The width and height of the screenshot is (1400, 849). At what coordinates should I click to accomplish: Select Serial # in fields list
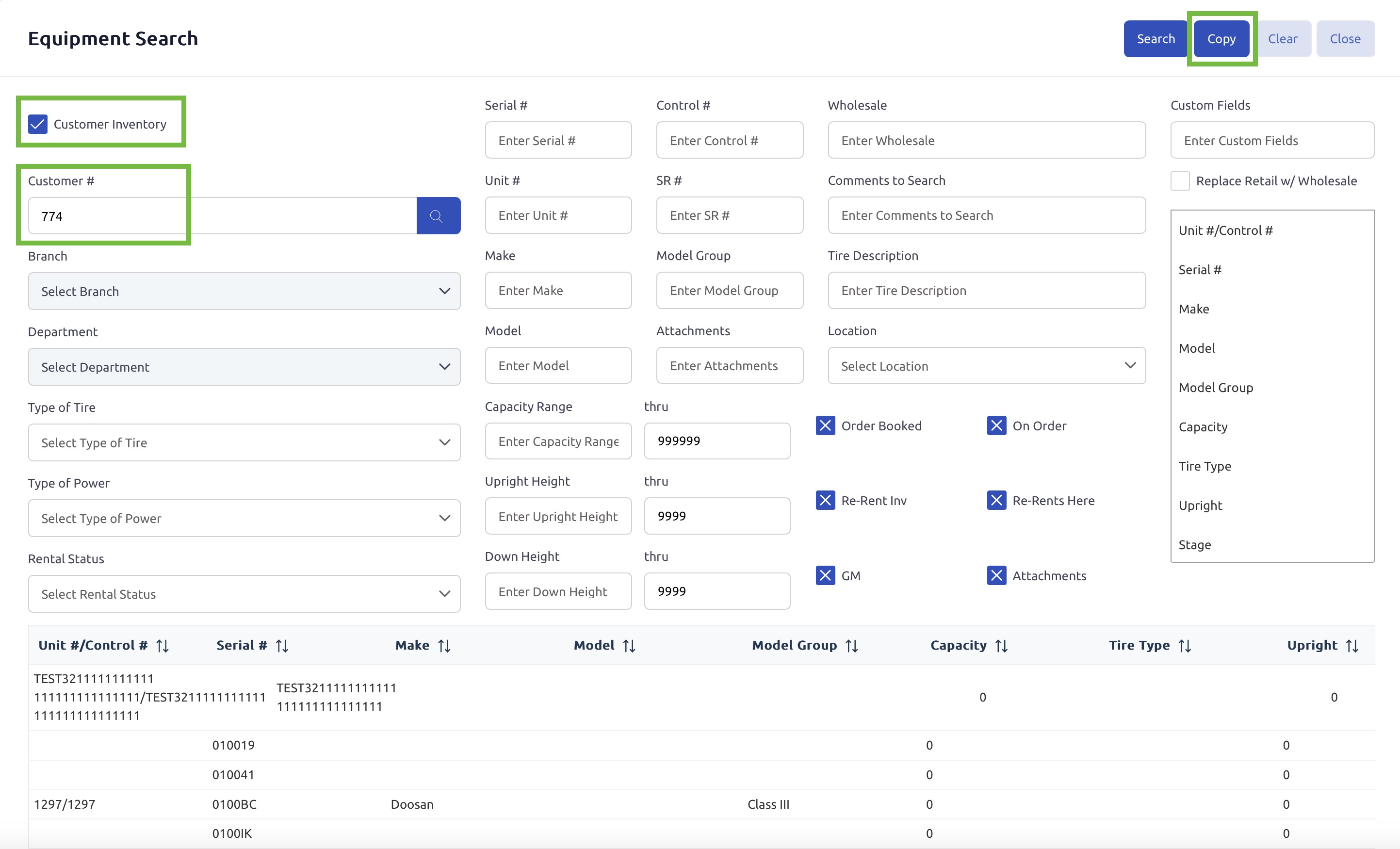(1272, 269)
